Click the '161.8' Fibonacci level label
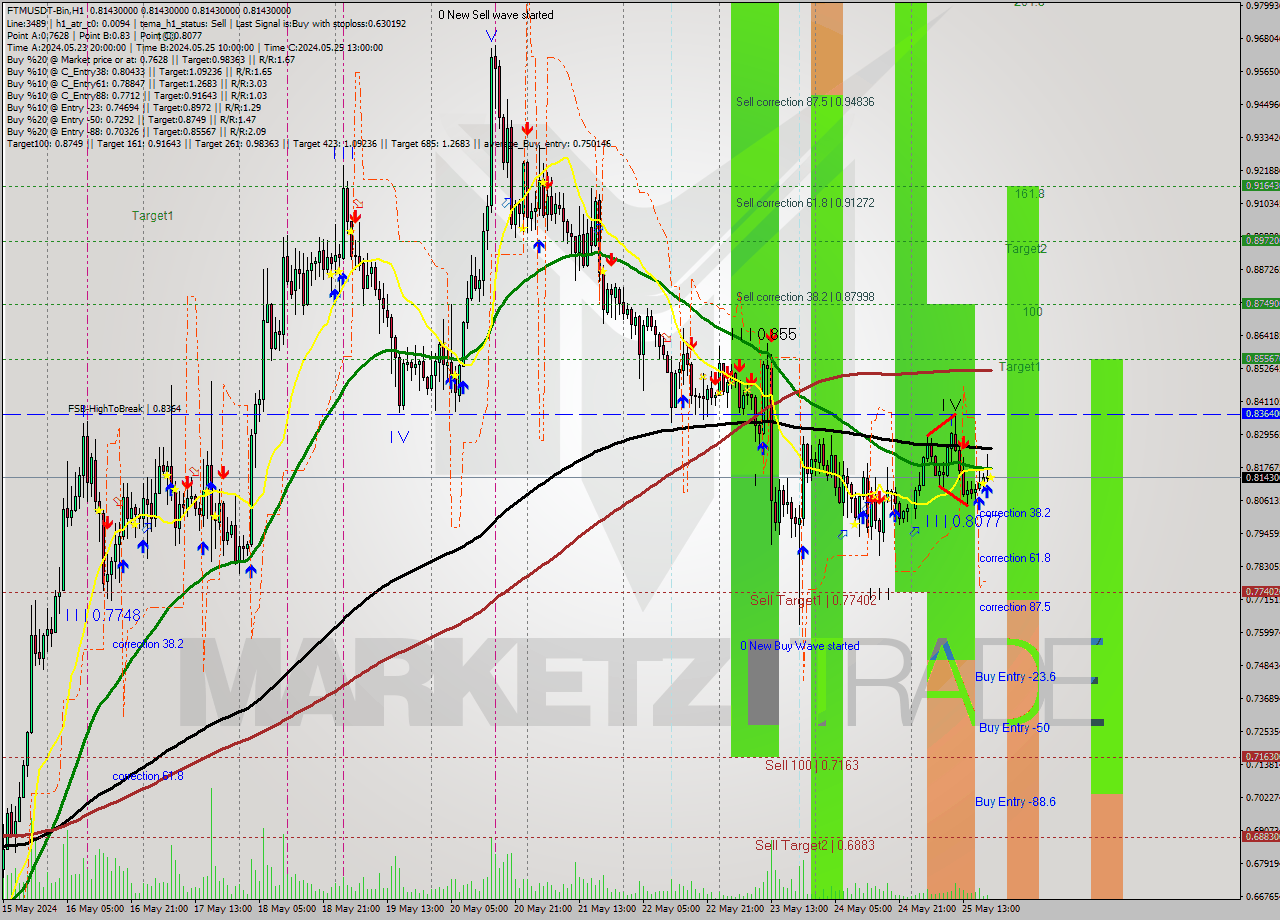The image size is (1280, 920). (x=1029, y=194)
